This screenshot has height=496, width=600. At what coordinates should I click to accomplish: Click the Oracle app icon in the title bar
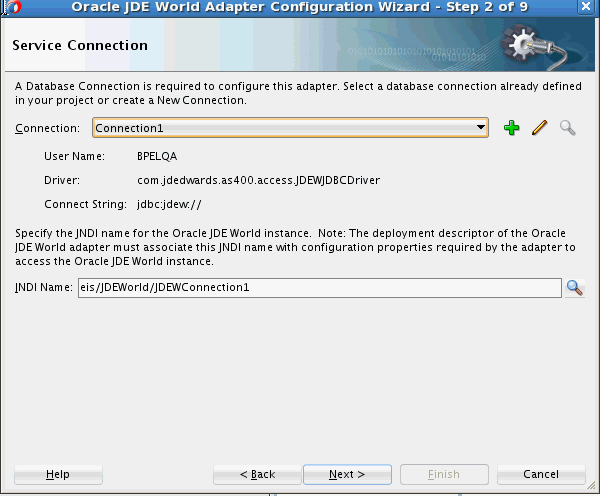coord(13,7)
